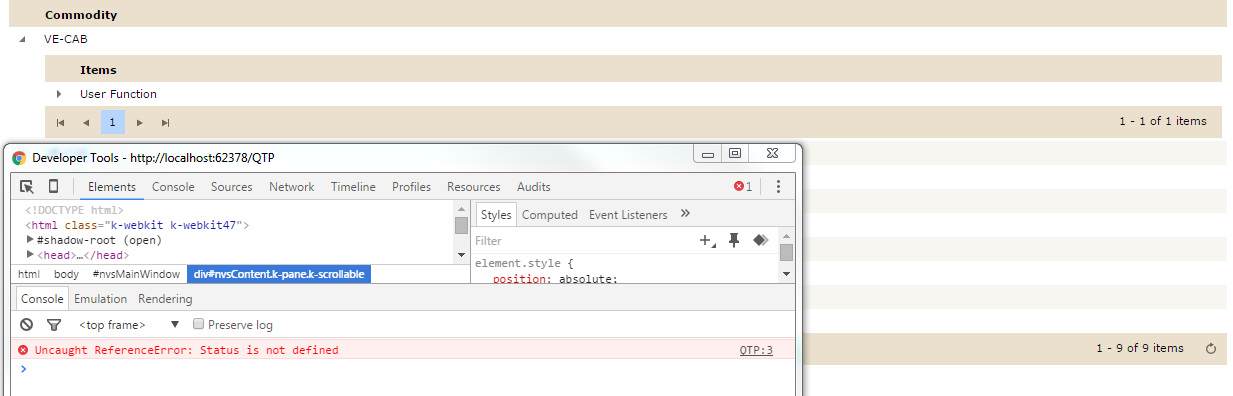Click html in the breadcrumb bar
The image size is (1233, 396).
click(x=29, y=274)
